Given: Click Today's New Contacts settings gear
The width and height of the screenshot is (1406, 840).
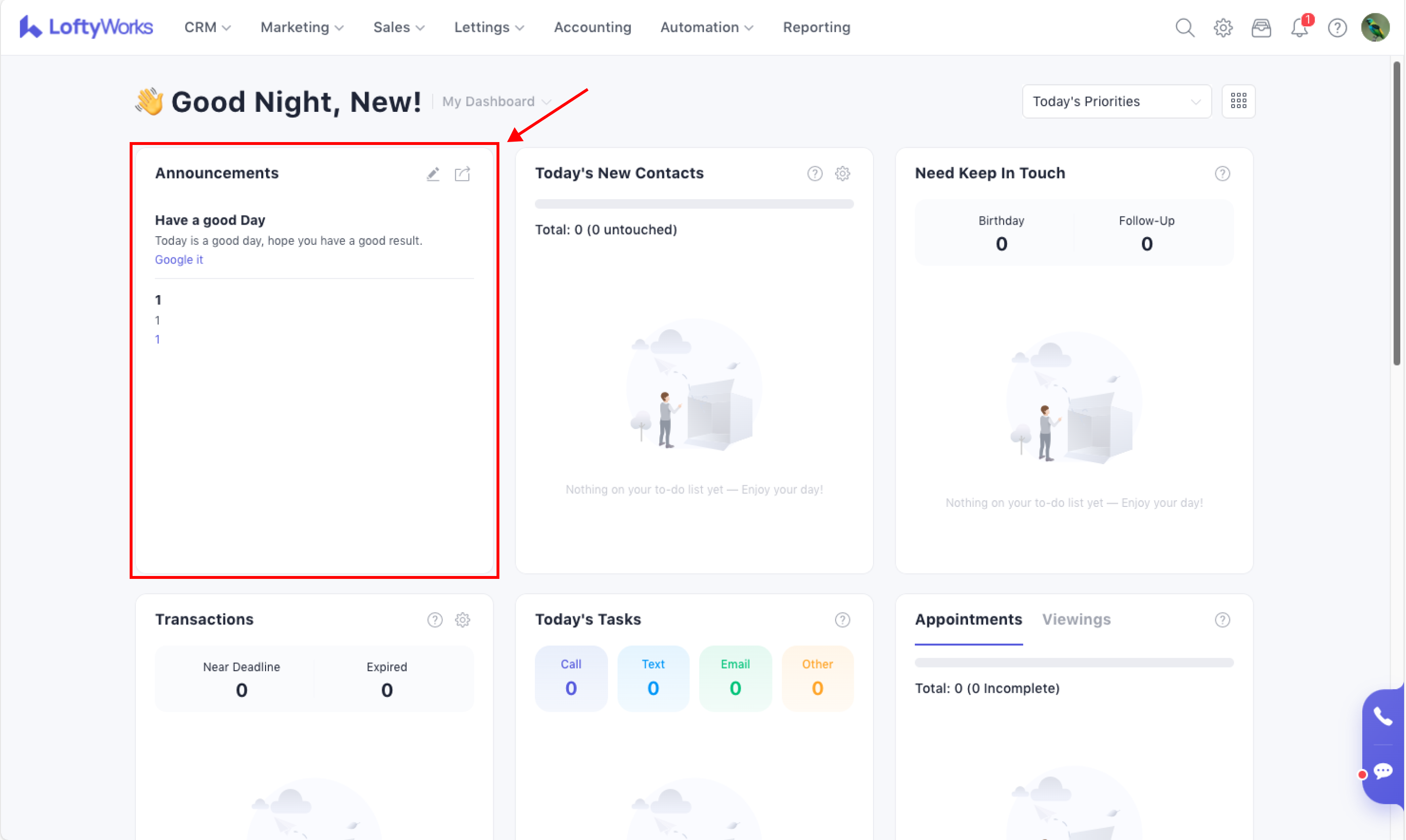Looking at the screenshot, I should click(x=842, y=174).
